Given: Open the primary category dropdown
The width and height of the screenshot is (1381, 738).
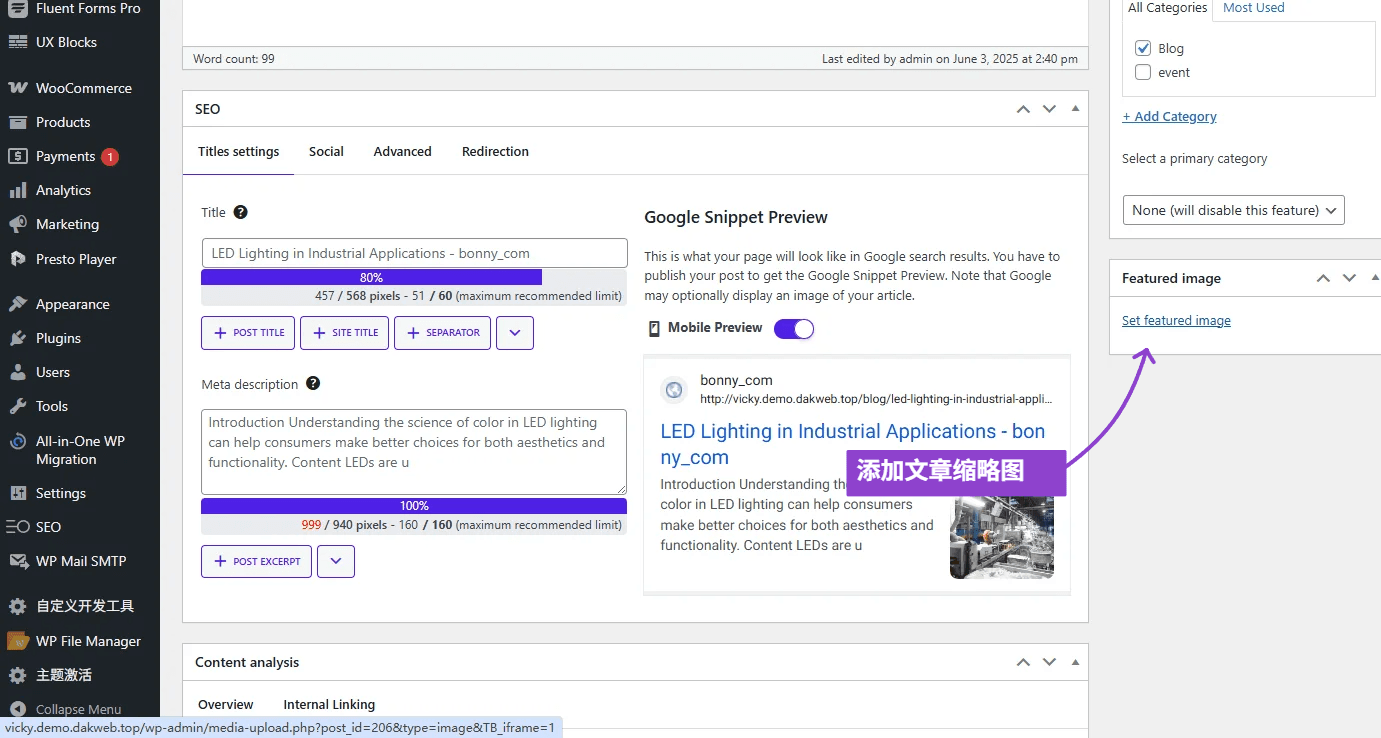Looking at the screenshot, I should coord(1233,210).
